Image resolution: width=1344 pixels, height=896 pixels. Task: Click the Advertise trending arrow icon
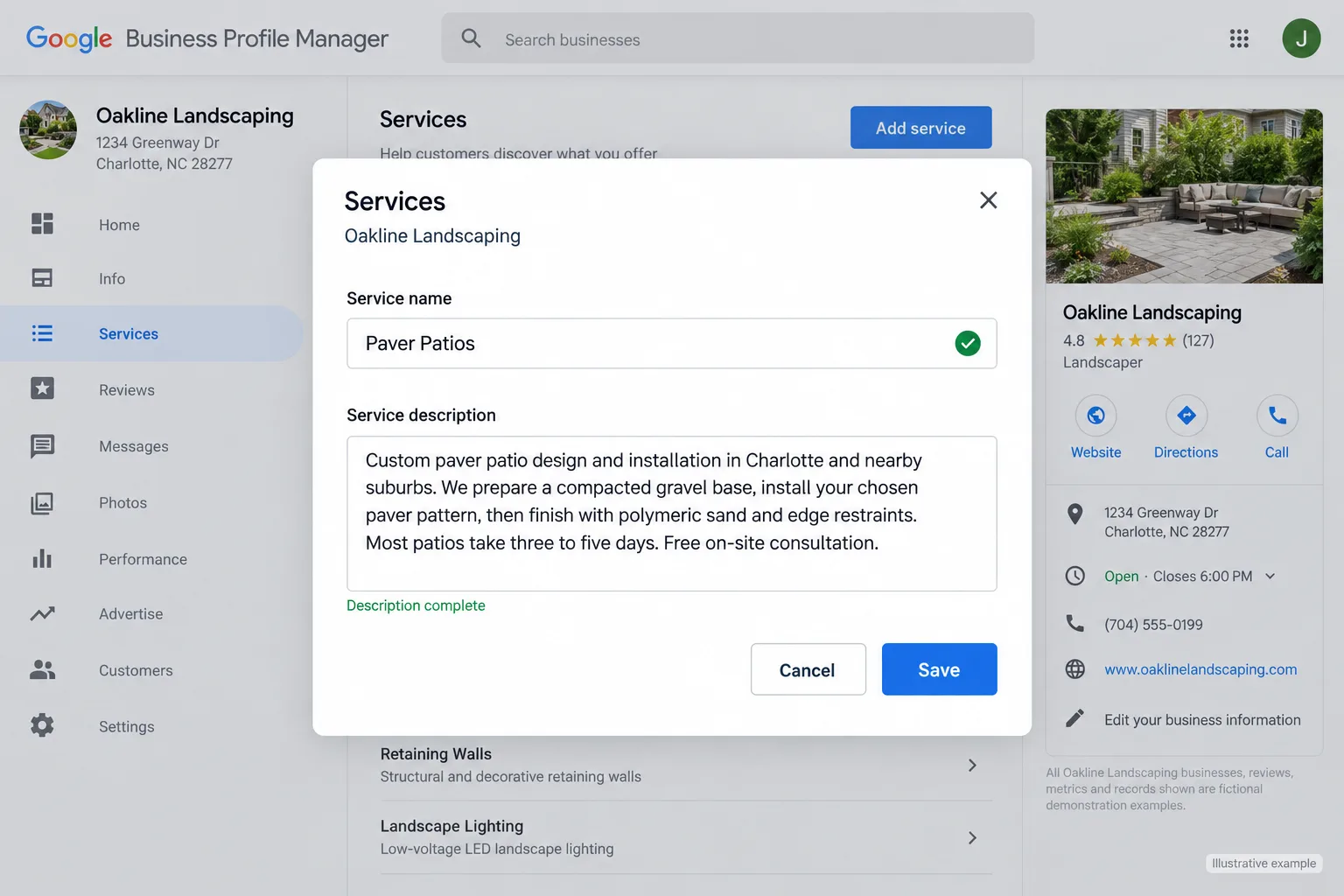tap(42, 613)
